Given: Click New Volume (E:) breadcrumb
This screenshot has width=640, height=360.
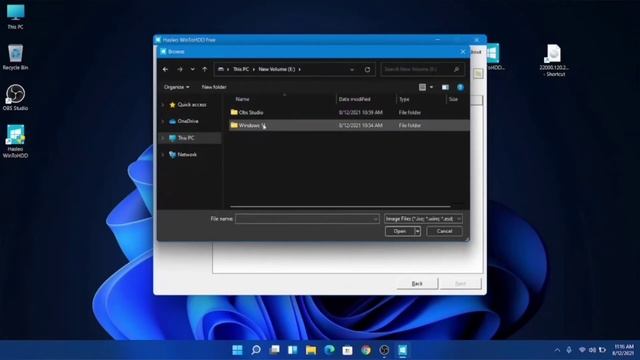Looking at the screenshot, I should click(277, 69).
